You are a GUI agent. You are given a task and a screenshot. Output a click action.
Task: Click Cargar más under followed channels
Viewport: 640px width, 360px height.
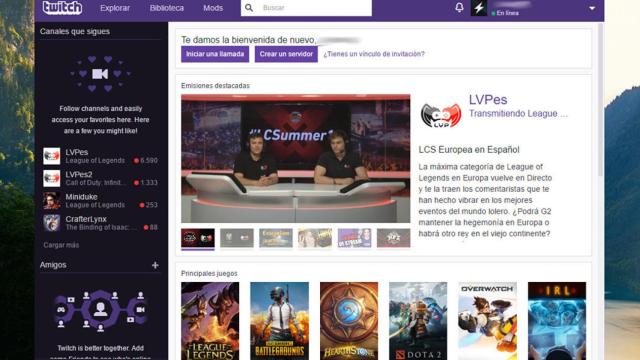point(61,245)
